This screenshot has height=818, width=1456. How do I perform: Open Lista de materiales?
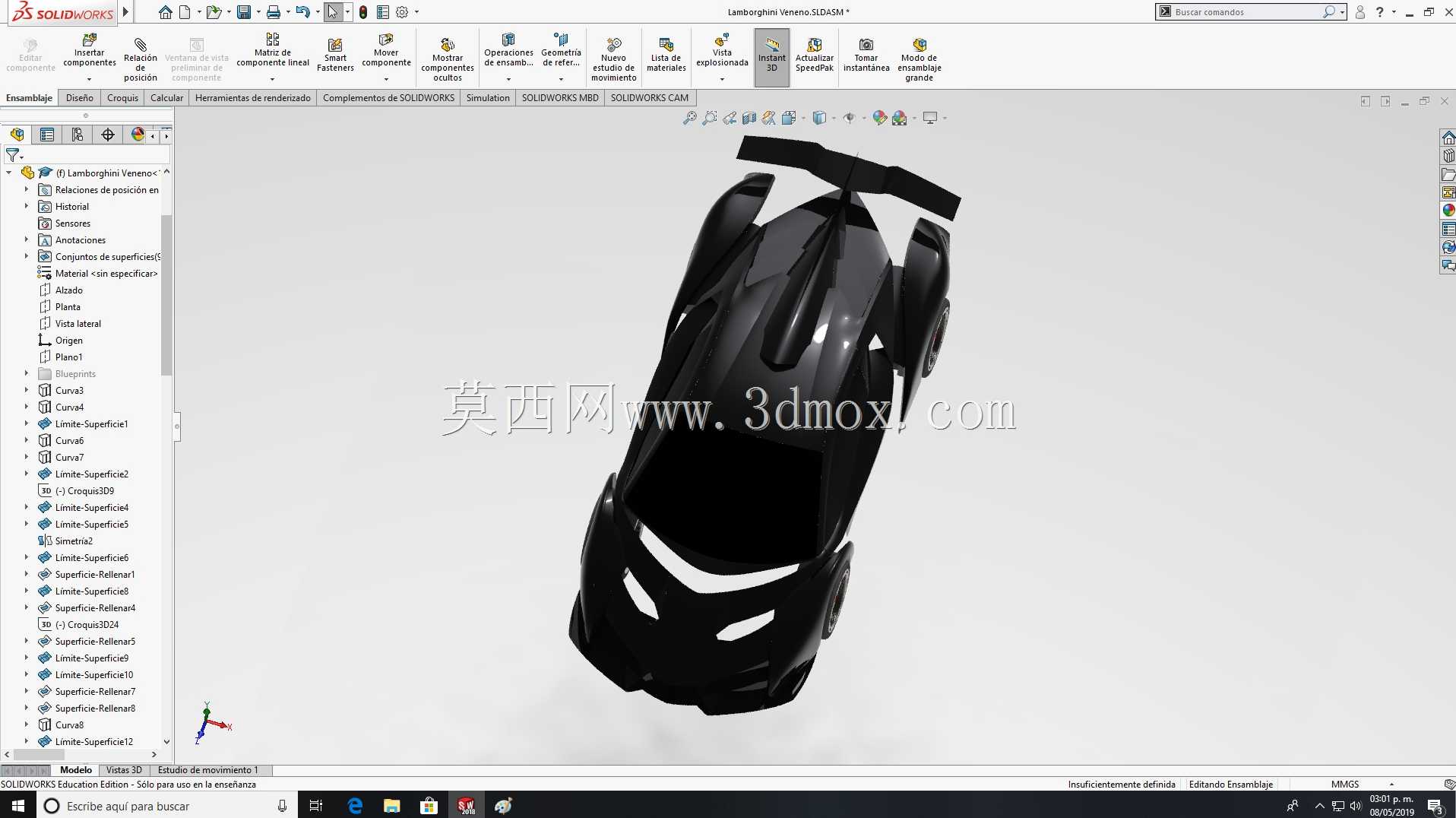tap(666, 55)
